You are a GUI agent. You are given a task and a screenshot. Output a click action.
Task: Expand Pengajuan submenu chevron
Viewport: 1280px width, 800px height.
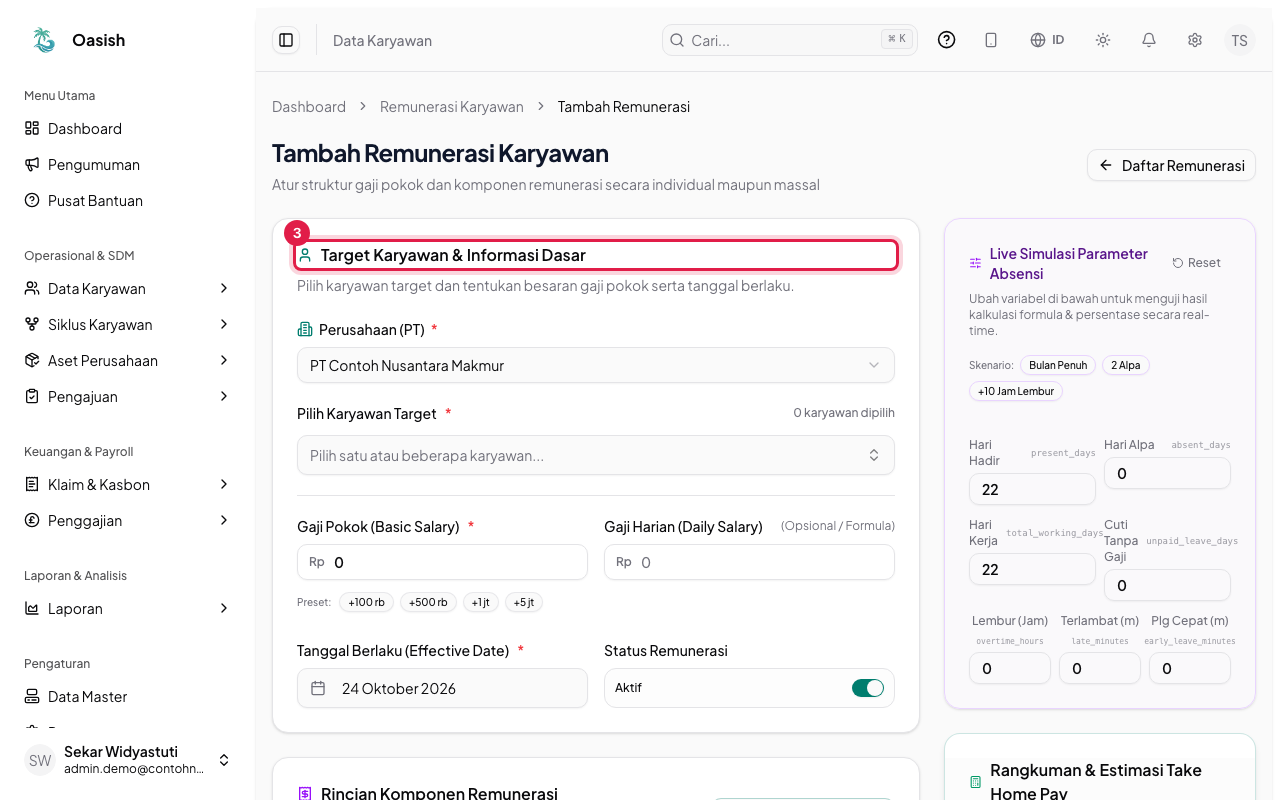[x=224, y=396]
